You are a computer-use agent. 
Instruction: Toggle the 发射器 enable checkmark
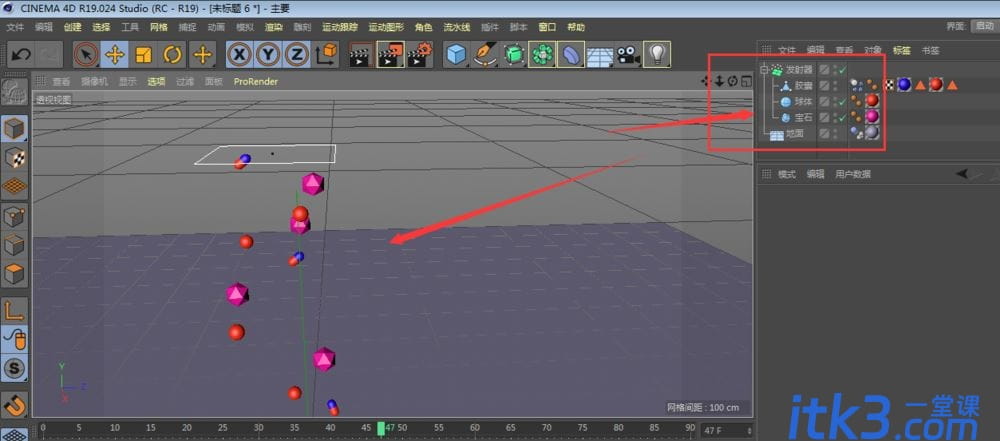tap(843, 70)
